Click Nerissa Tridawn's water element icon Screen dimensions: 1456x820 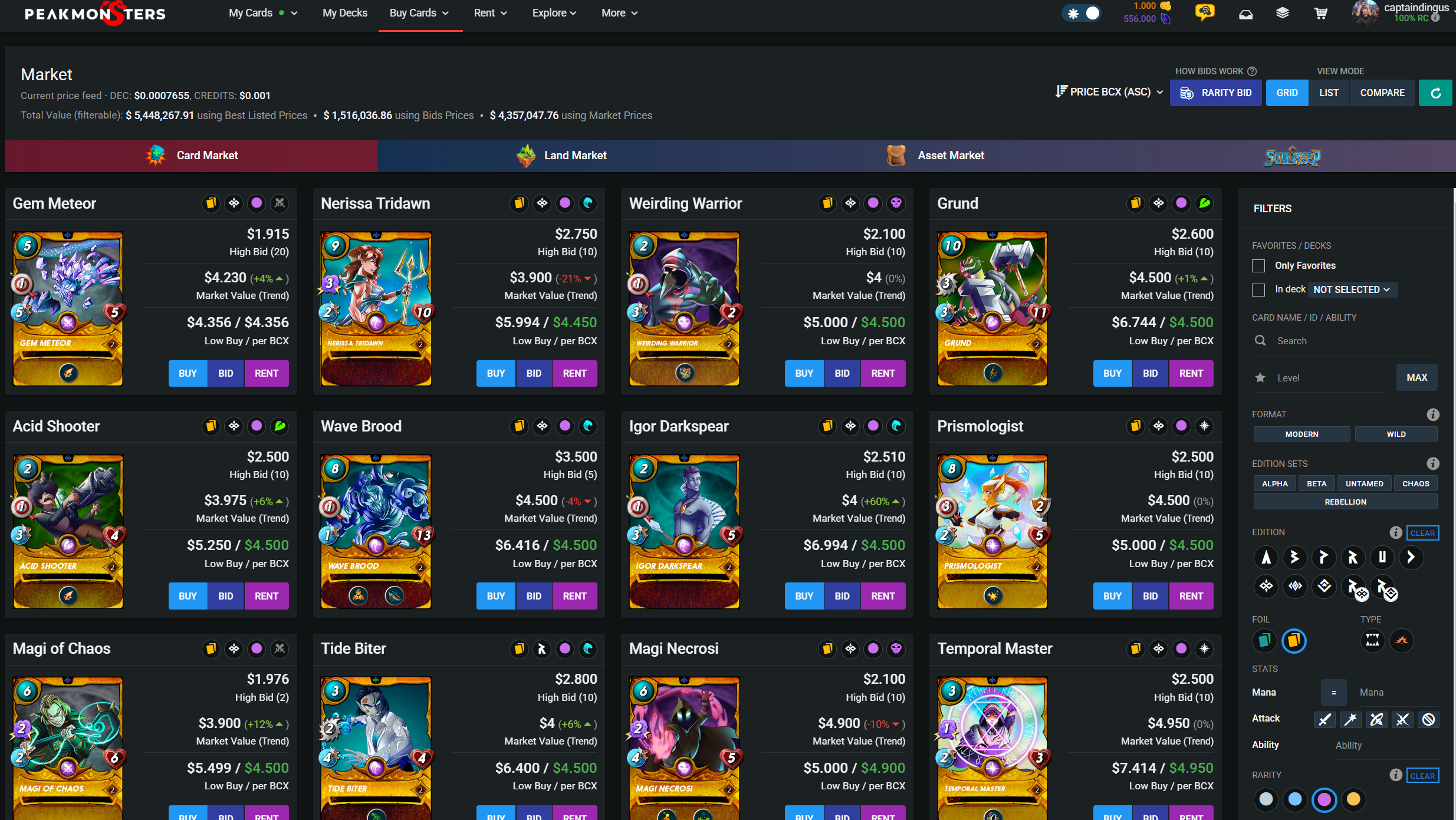(x=588, y=203)
